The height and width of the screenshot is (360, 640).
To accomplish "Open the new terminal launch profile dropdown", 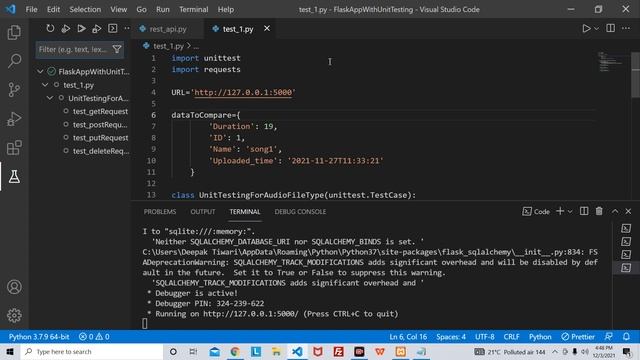I will click(x=570, y=211).
